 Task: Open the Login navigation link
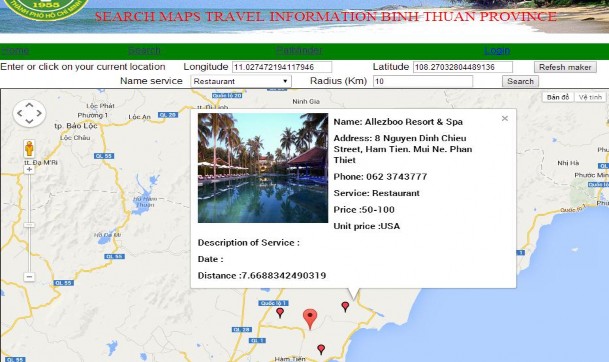tap(497, 50)
